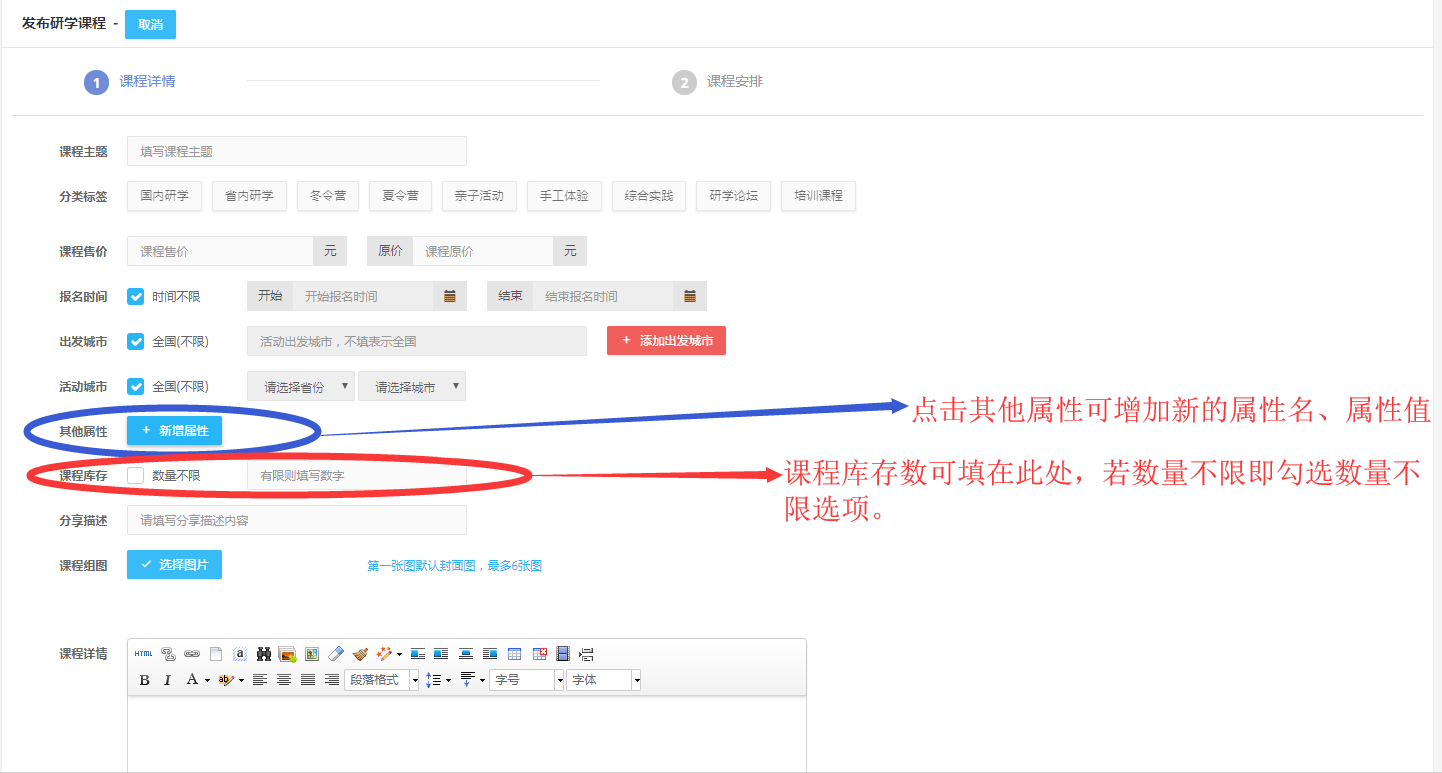Viewport: 1442px width, 773px height.
Task: Click 添加出发城市 red button
Action: tap(666, 341)
